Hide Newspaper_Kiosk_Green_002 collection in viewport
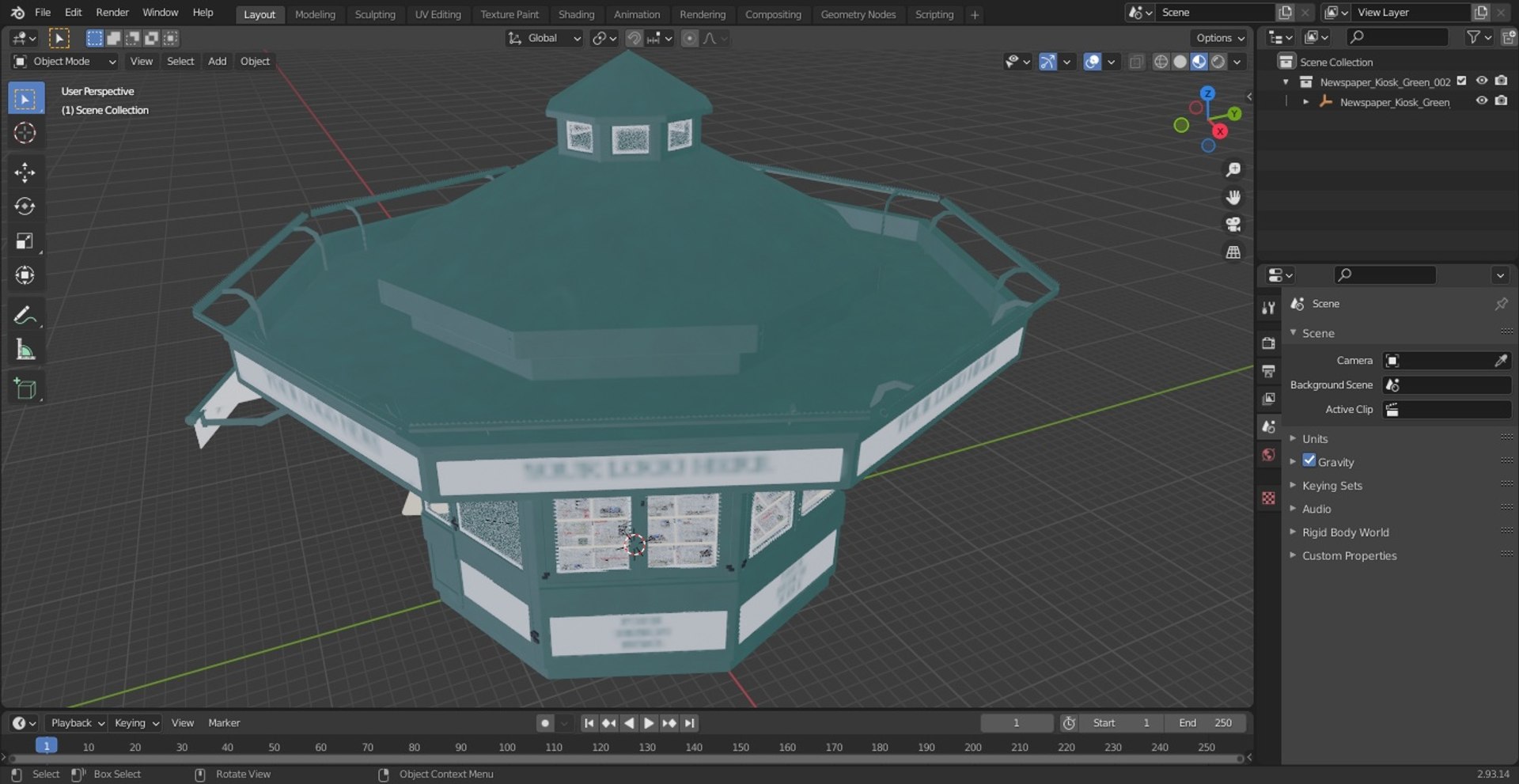 pos(1482,81)
